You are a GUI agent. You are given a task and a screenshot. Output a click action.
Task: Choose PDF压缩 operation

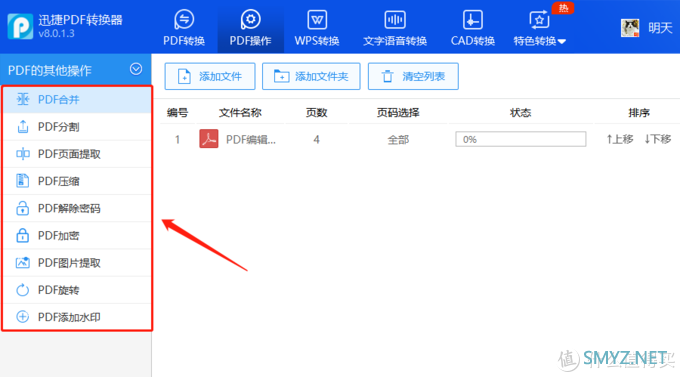pos(77,181)
